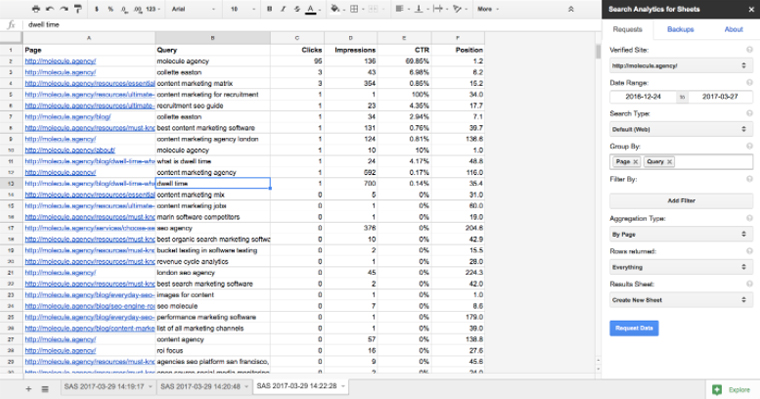This screenshot has height=399, width=760.
Task: Select column B header
Action: coord(213,38)
